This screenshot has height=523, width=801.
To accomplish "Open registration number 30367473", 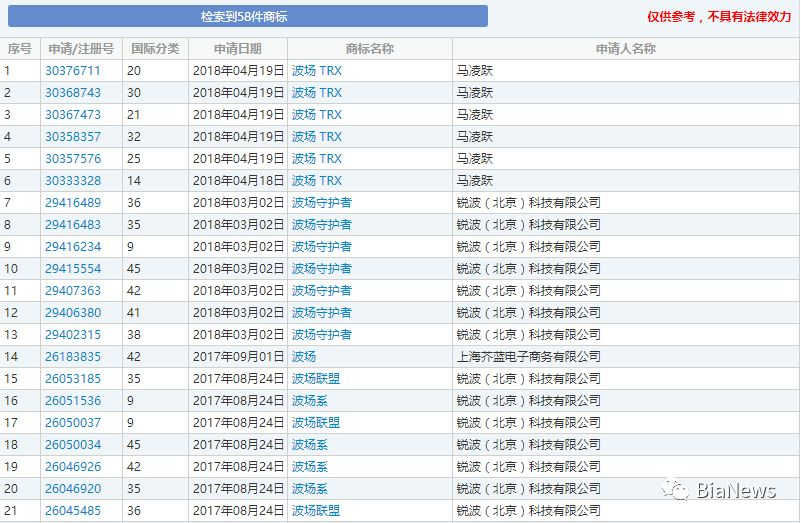I will click(x=73, y=114).
